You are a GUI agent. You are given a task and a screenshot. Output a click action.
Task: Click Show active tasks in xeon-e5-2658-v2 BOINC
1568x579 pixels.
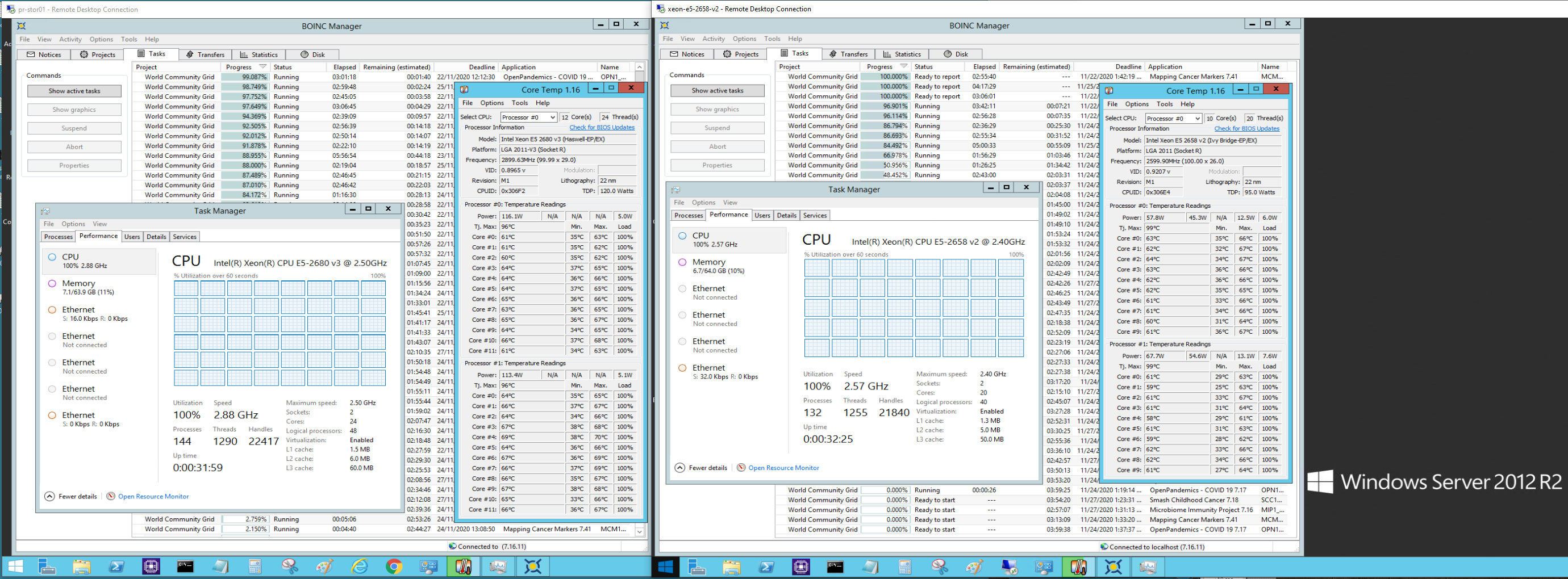click(x=717, y=90)
